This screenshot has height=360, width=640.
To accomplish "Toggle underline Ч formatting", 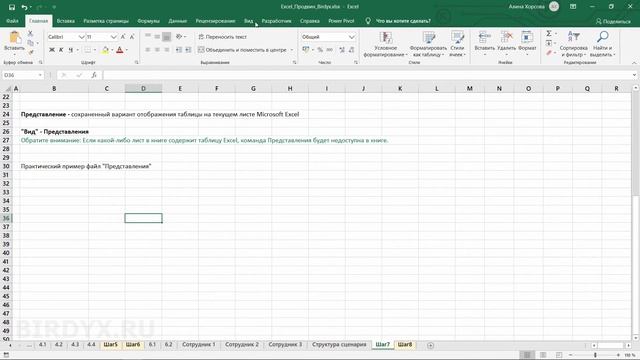I will pos(71,50).
